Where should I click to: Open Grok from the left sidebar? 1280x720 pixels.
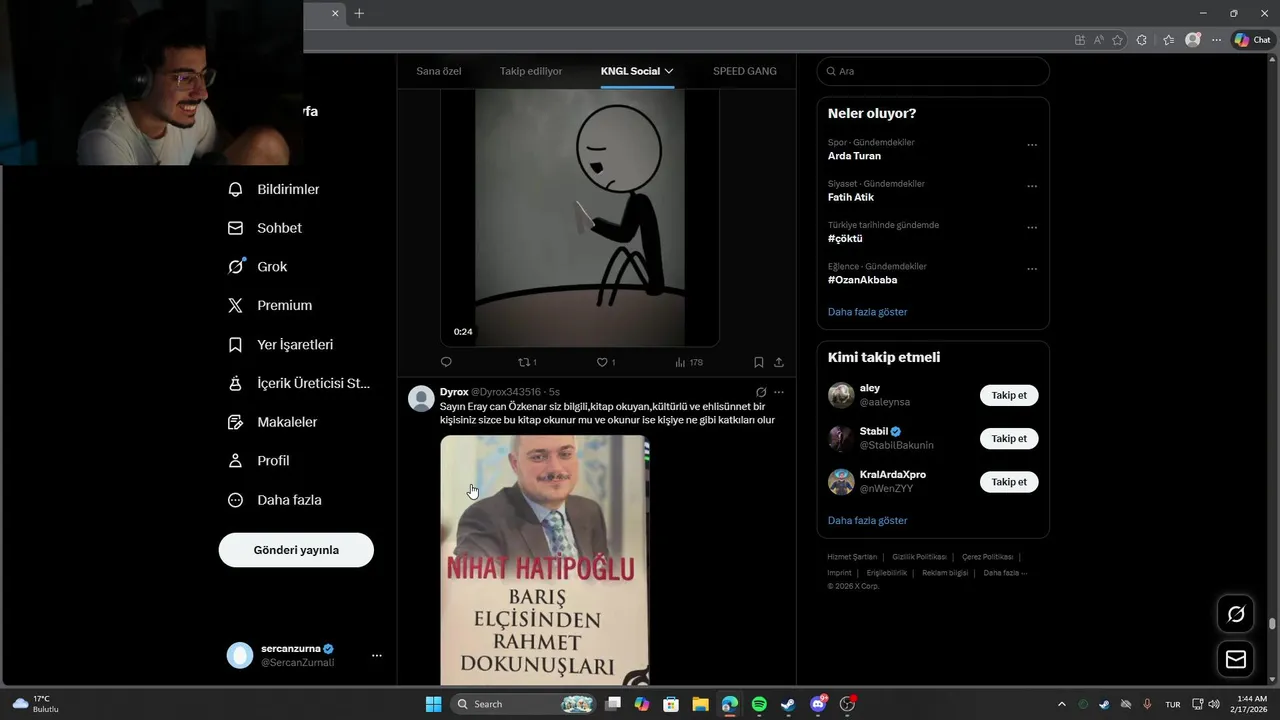(x=257, y=267)
